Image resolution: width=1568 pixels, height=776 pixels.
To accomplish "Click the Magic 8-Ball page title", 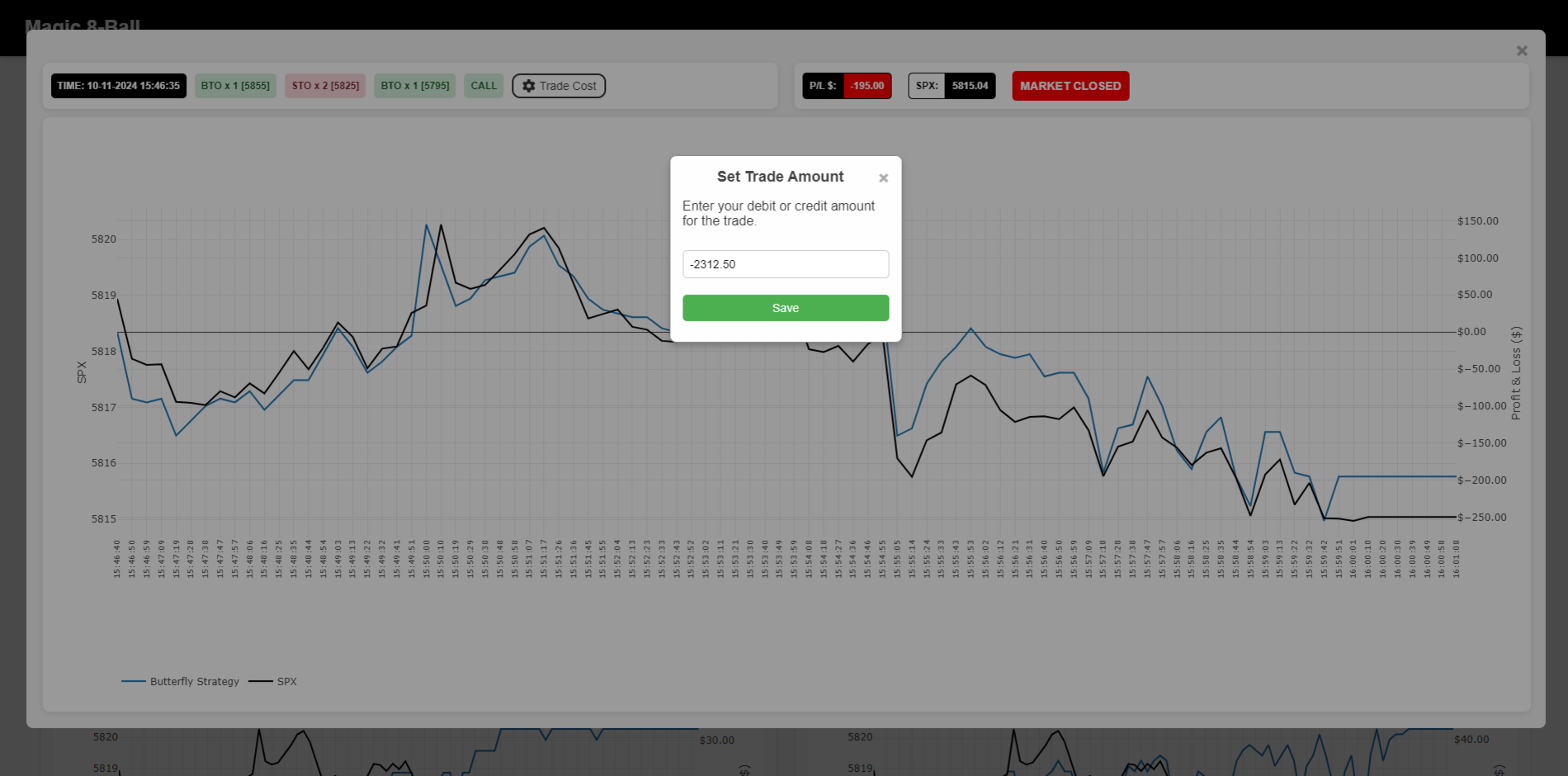I will [83, 26].
